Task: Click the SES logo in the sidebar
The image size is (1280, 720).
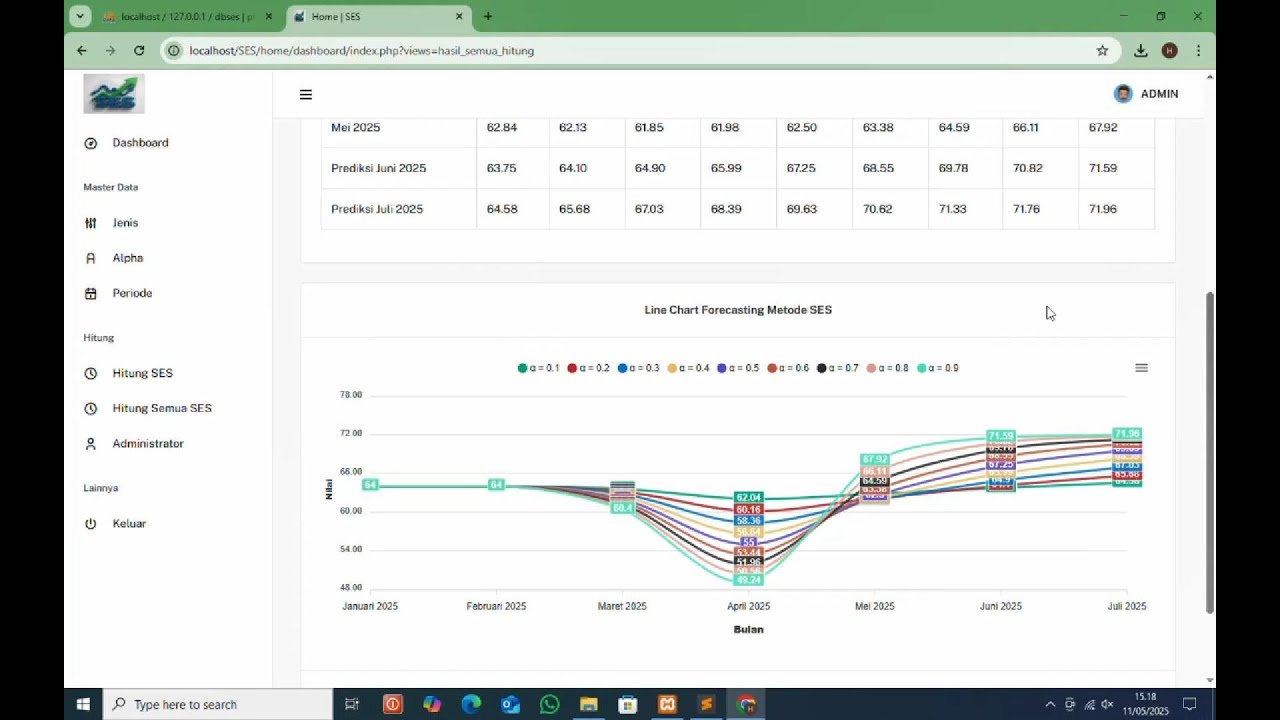Action: (114, 94)
